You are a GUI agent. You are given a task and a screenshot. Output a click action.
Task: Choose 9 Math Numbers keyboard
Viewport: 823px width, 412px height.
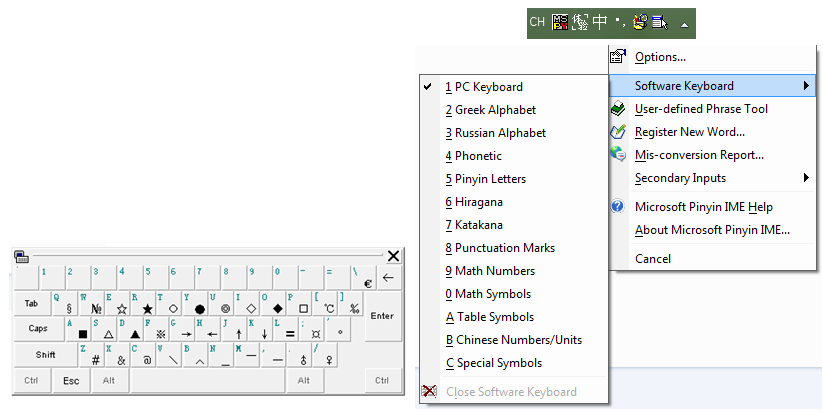490,271
